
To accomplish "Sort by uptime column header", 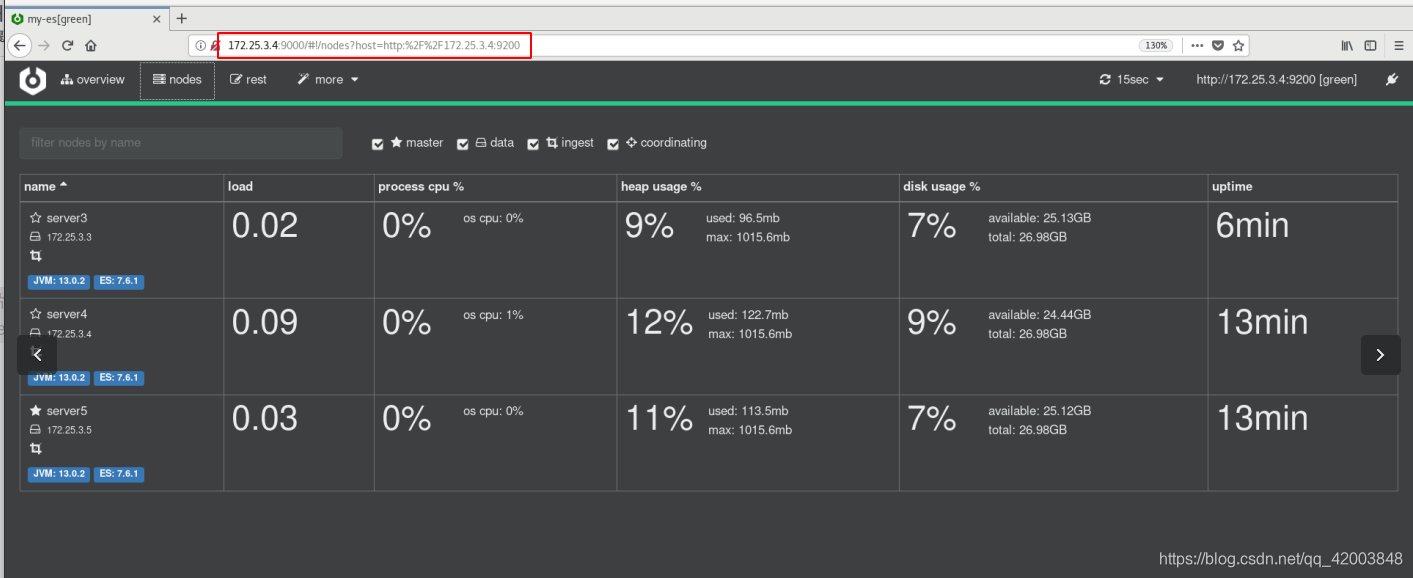I will [x=1232, y=187].
